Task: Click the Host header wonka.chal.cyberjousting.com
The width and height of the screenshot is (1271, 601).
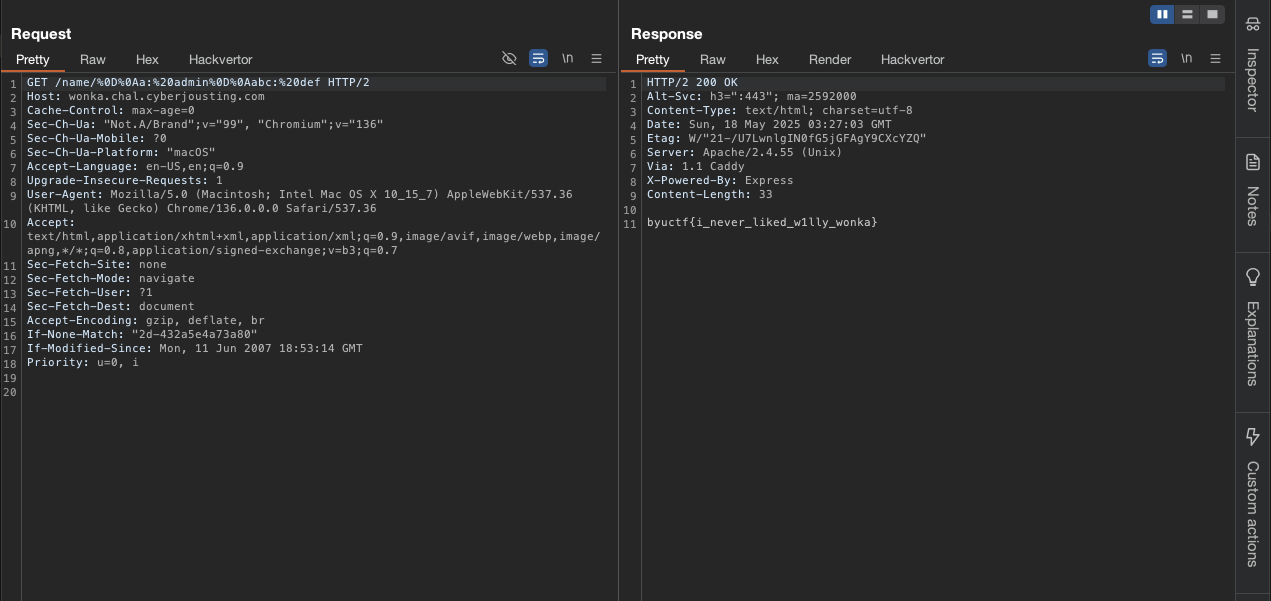Action: 146,97
